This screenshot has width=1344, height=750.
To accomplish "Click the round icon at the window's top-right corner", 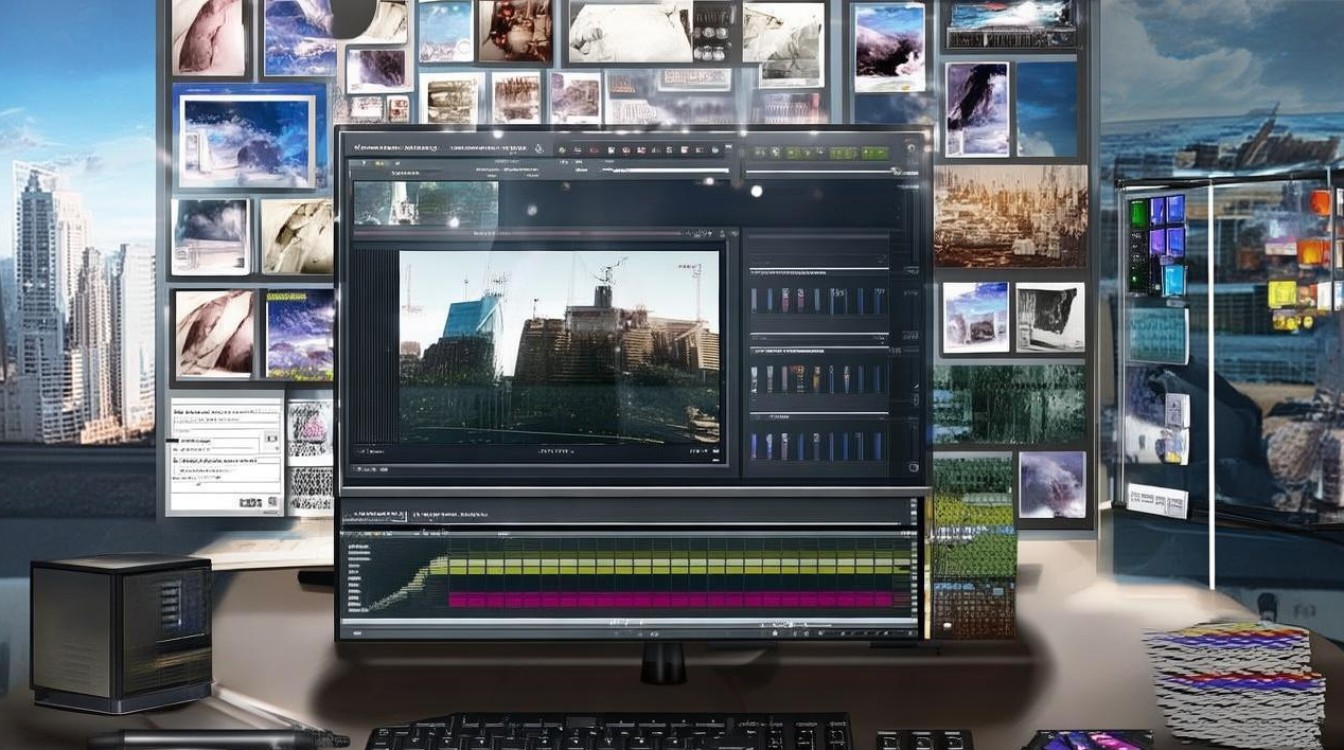I will pos(911,148).
